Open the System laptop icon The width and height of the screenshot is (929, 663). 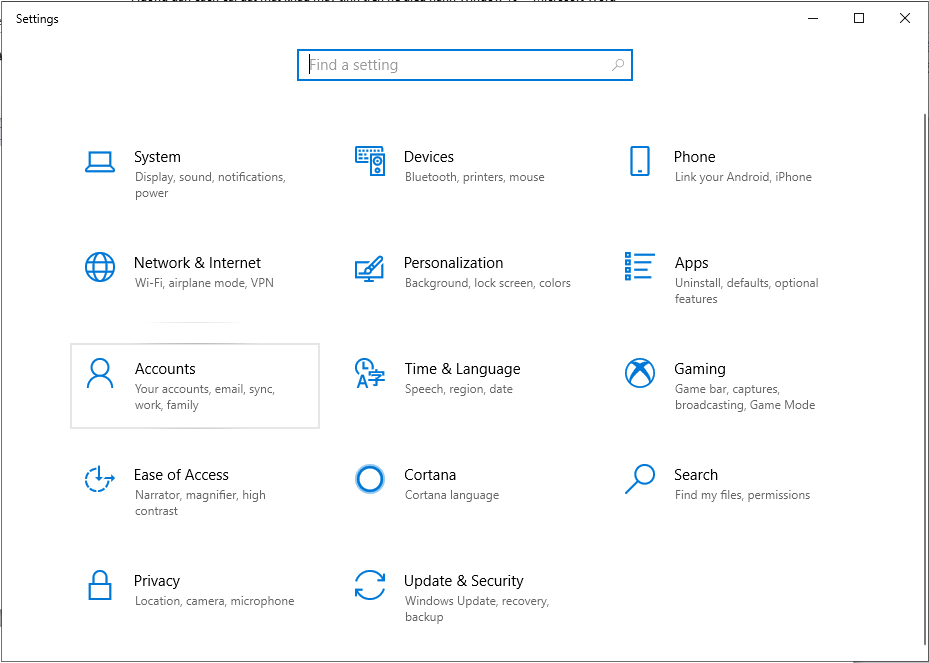pyautogui.click(x=100, y=161)
